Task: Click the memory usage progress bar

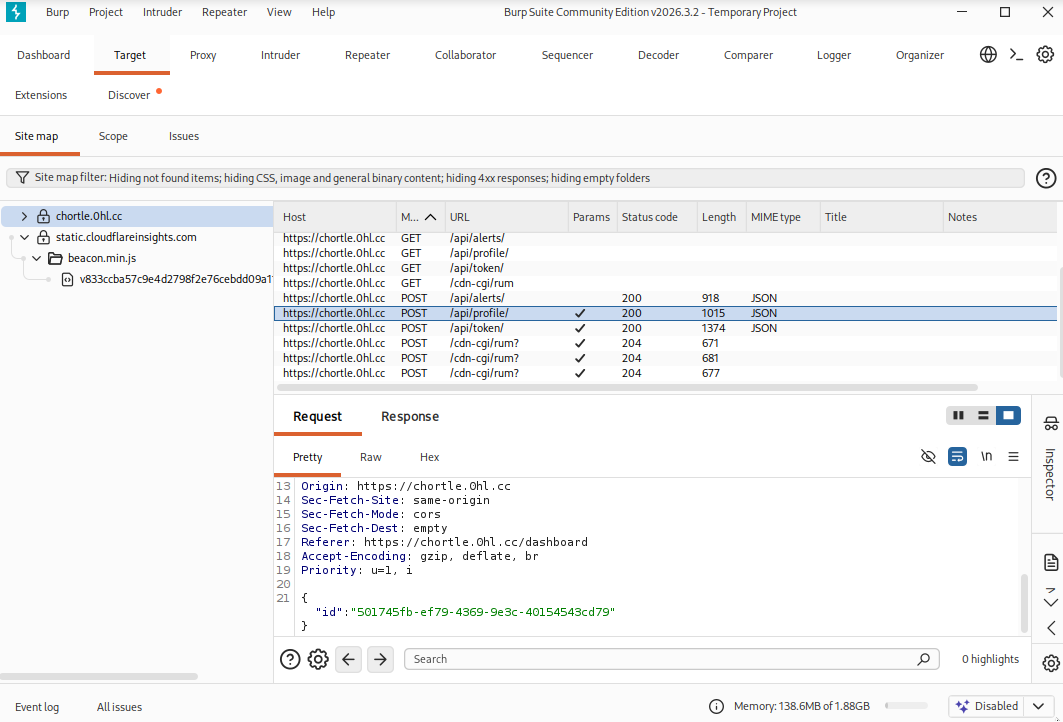Action: (x=906, y=706)
